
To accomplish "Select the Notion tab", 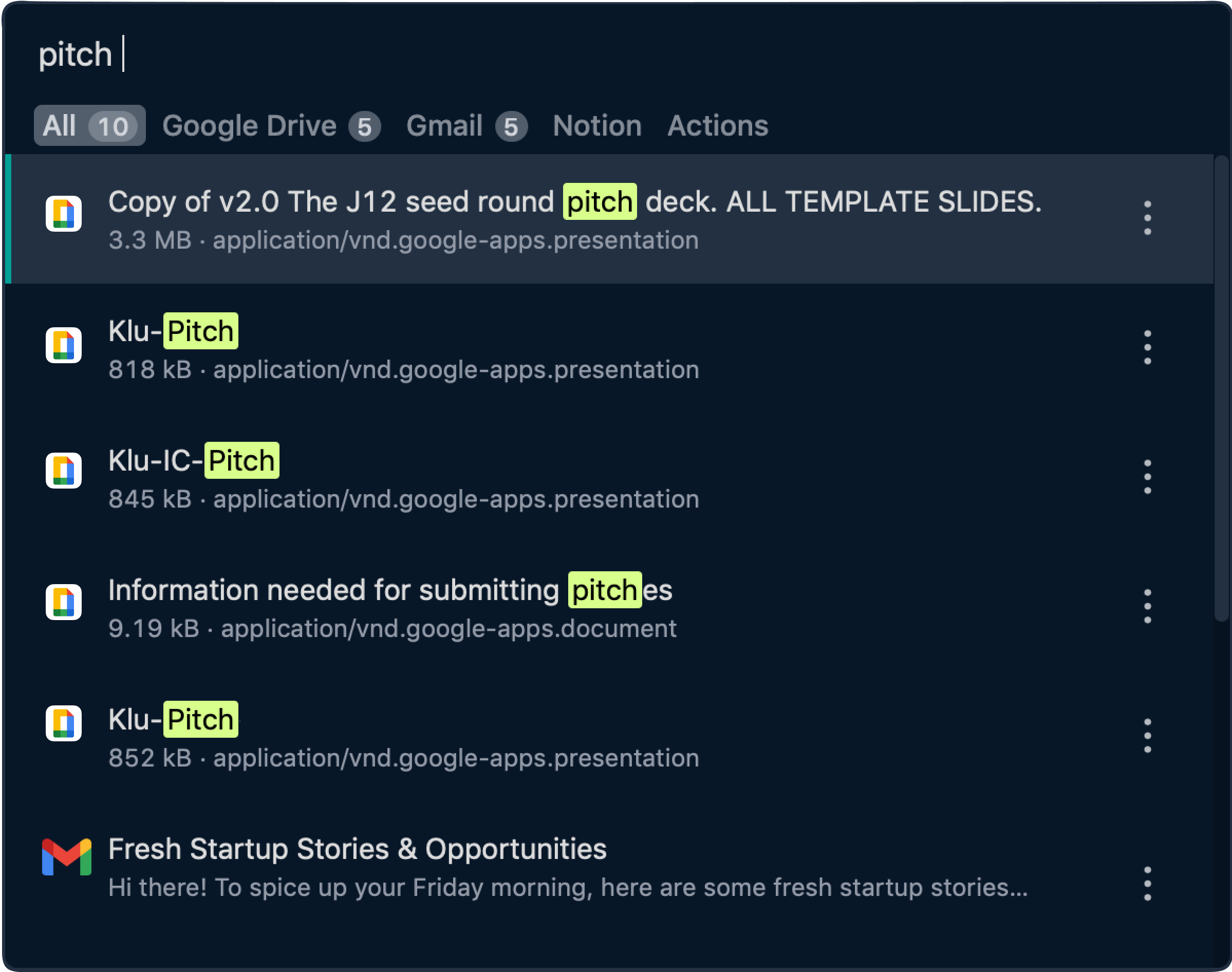I will coord(597,126).
